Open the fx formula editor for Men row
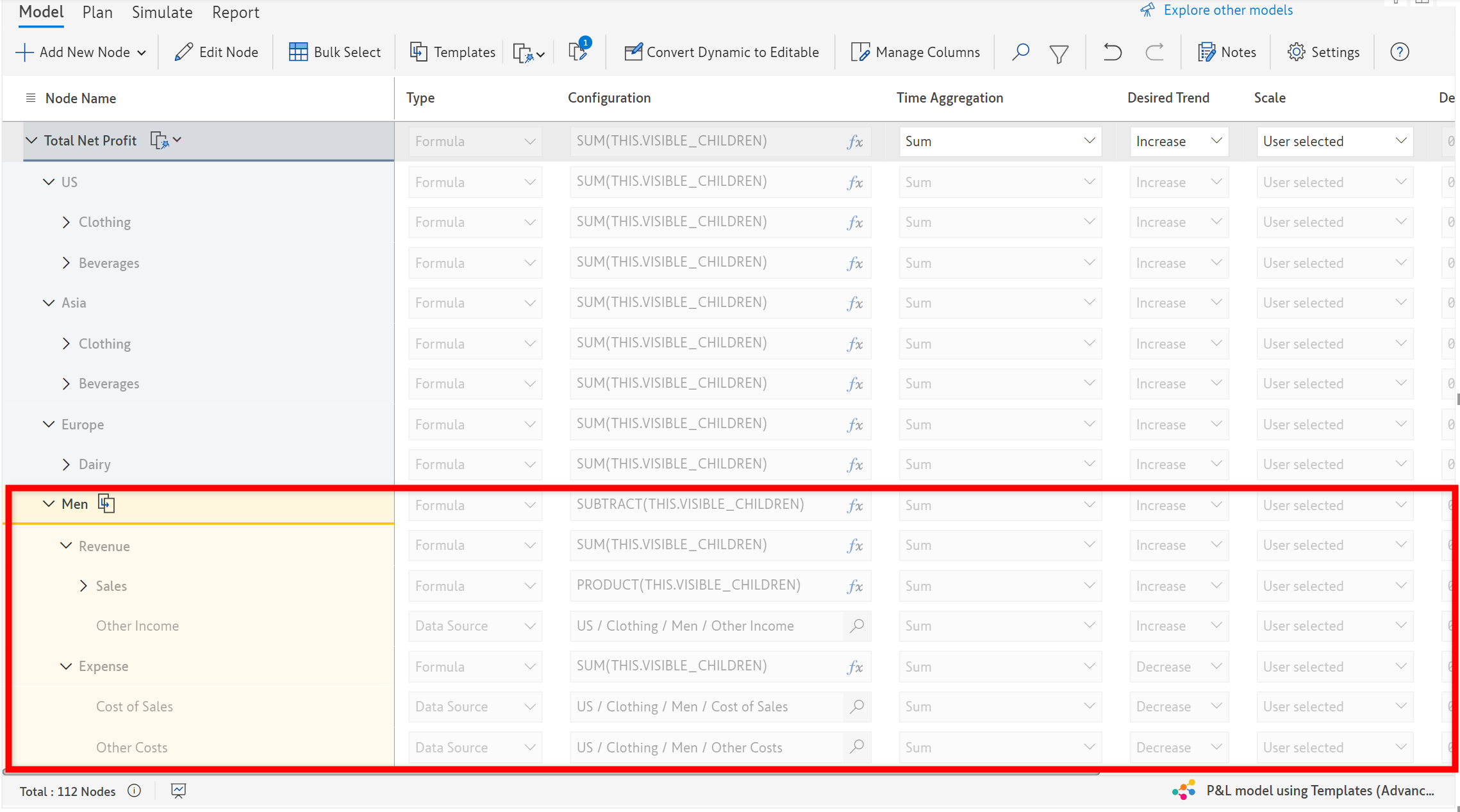The height and width of the screenshot is (812, 1460). click(854, 506)
